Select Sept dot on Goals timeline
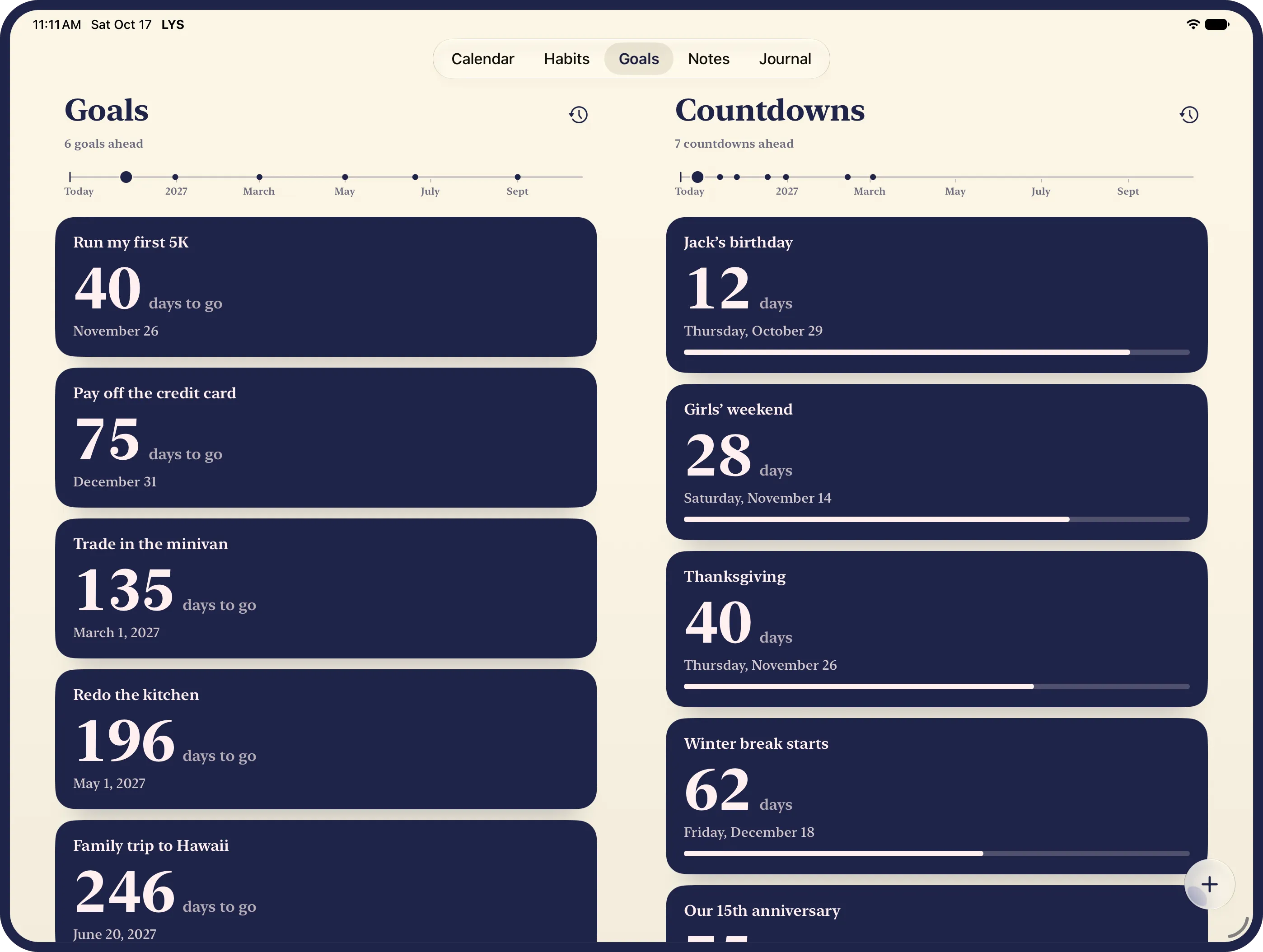 tap(517, 177)
